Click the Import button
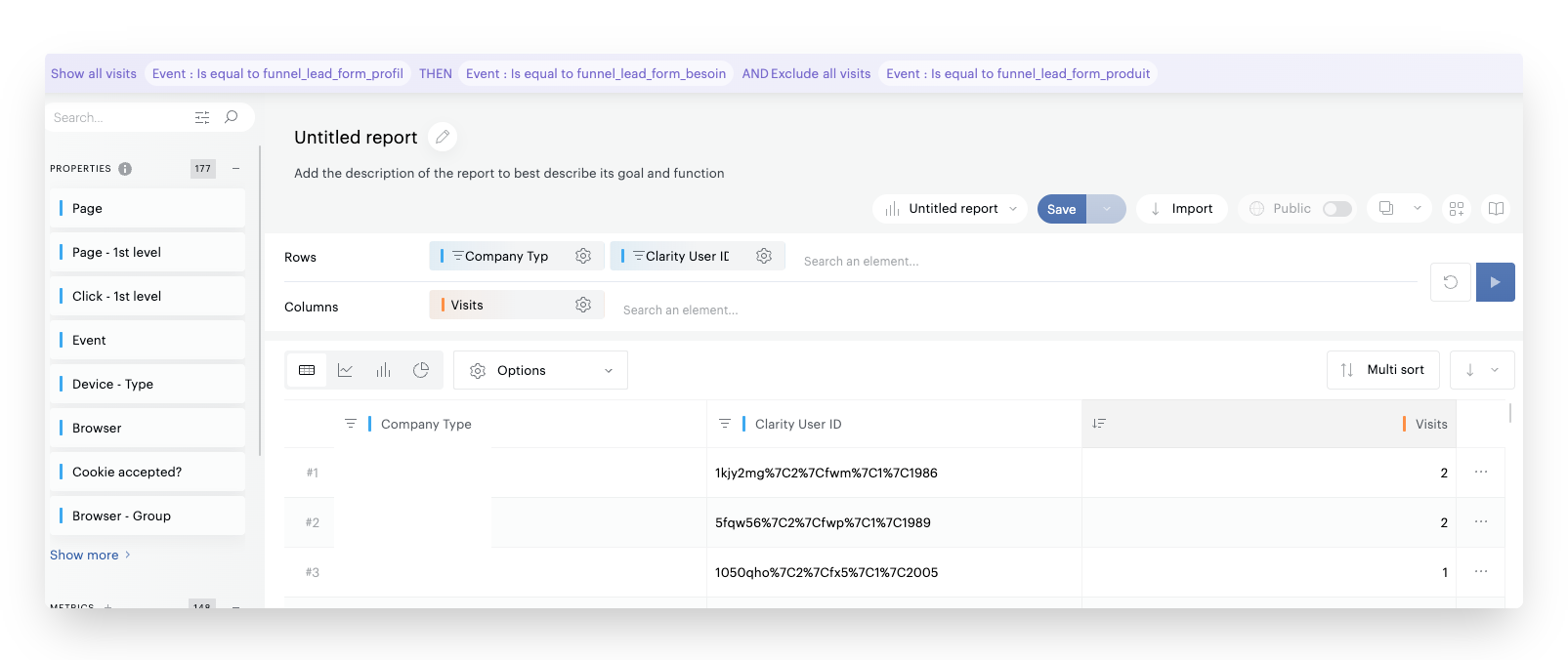The image size is (1568, 660). point(1181,209)
